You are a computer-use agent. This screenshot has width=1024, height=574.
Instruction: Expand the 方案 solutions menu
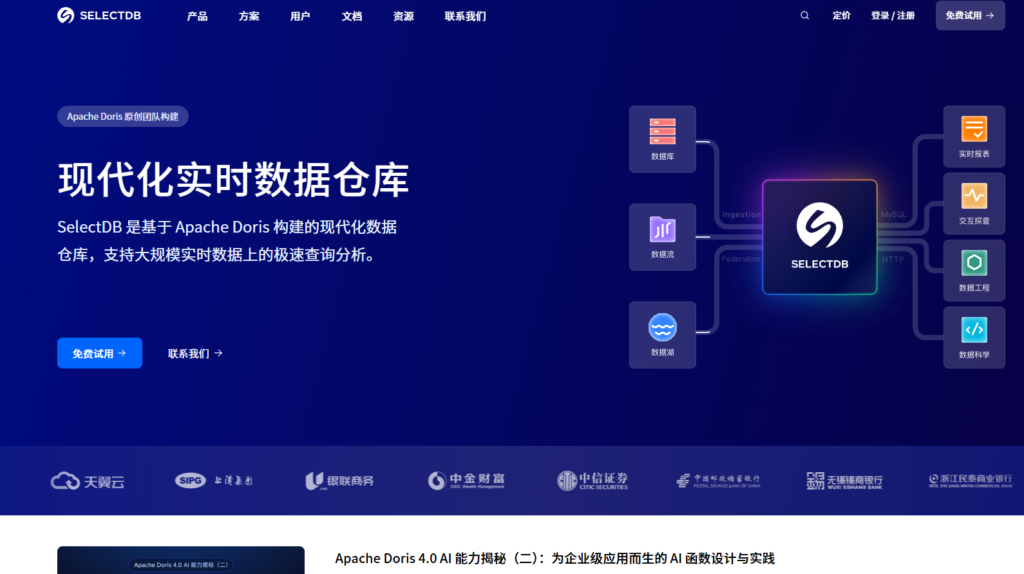249,16
